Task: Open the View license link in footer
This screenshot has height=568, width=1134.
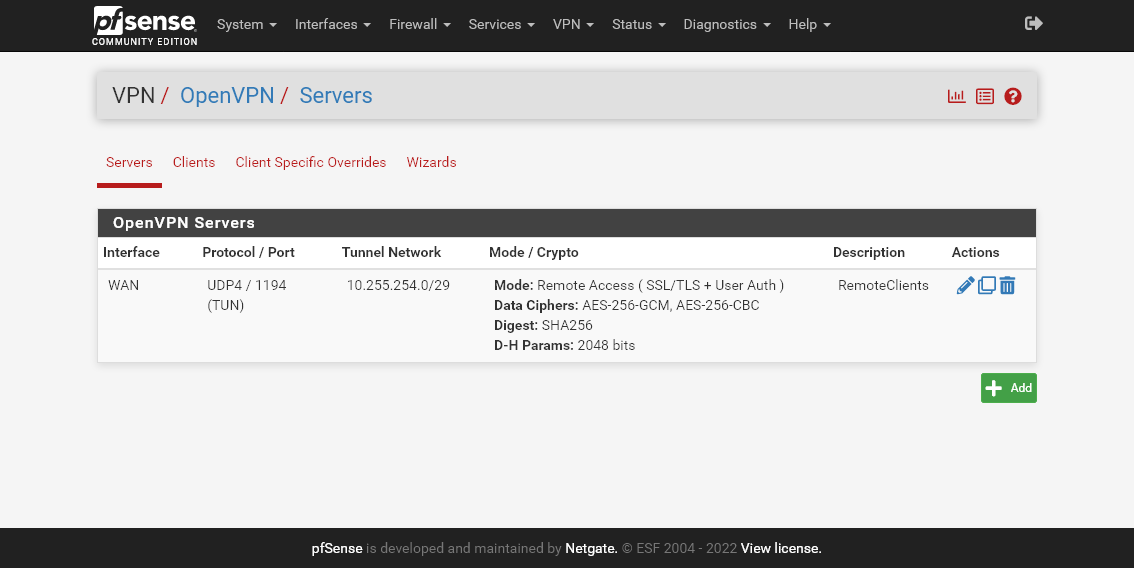Action: tap(780, 548)
